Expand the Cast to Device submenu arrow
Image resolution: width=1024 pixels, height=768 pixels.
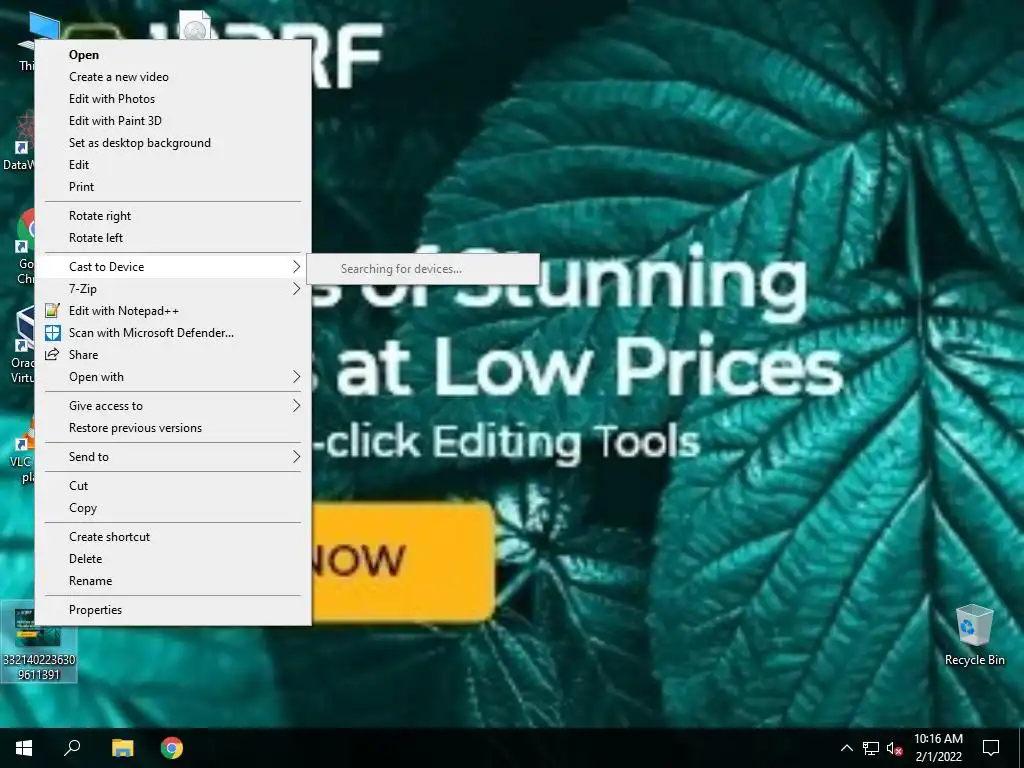pos(296,266)
